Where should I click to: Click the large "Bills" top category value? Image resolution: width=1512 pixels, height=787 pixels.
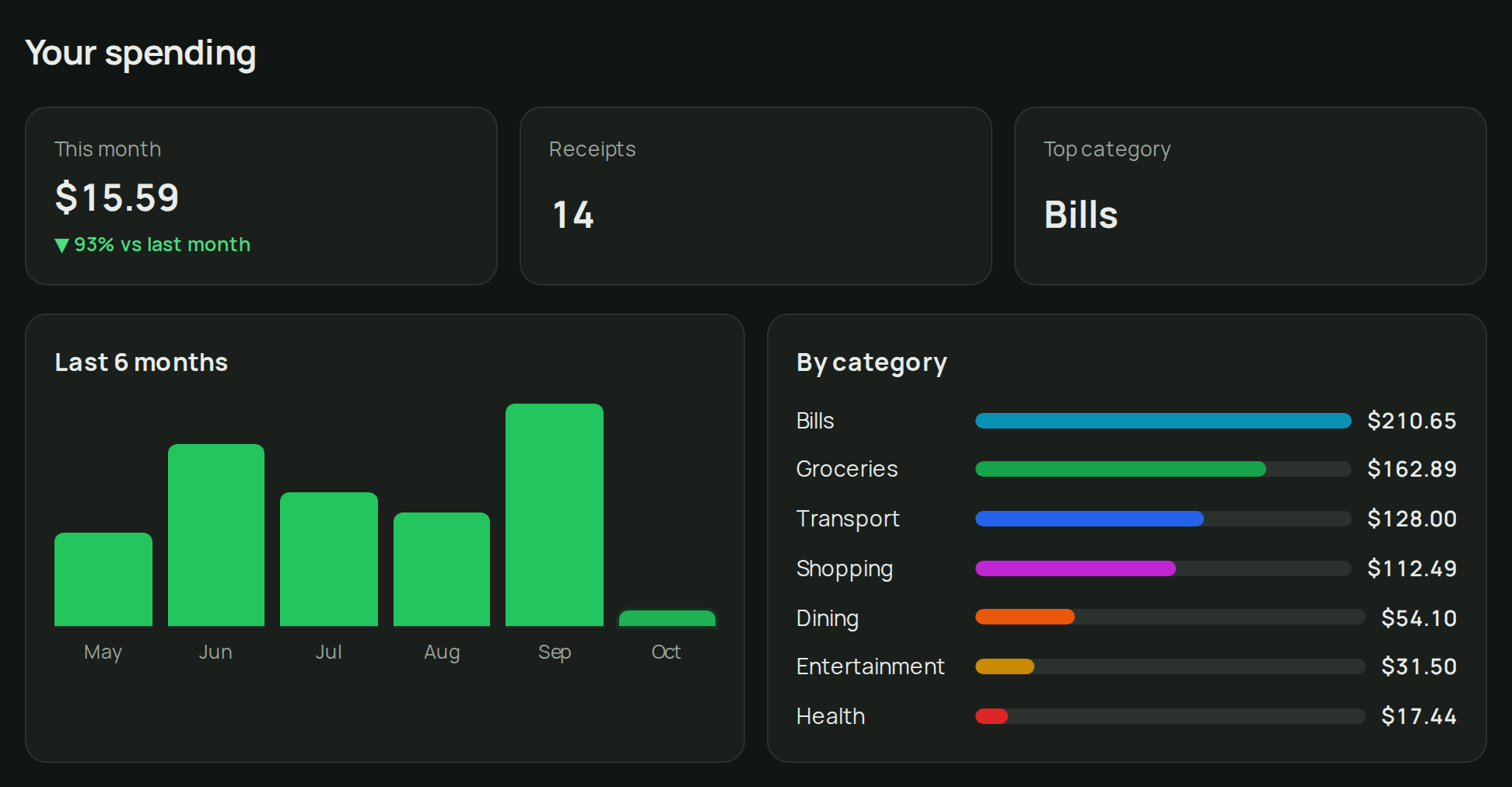pyautogui.click(x=1081, y=215)
